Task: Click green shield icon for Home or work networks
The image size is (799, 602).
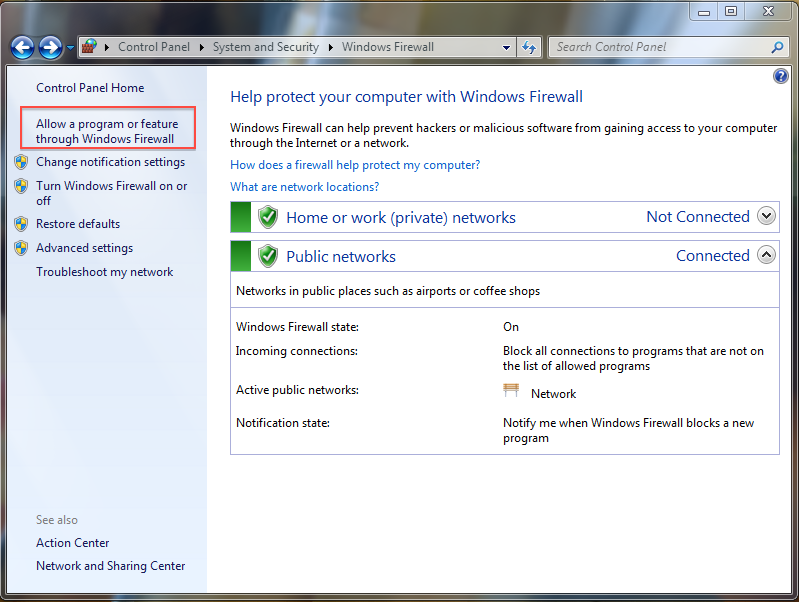Action: click(x=268, y=217)
